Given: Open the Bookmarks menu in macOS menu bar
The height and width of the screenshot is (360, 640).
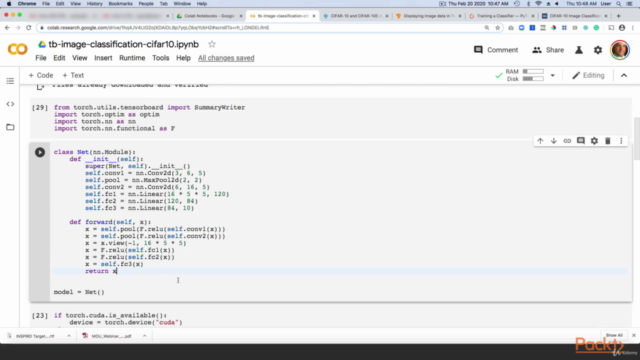Looking at the screenshot, I should (x=120, y=4).
